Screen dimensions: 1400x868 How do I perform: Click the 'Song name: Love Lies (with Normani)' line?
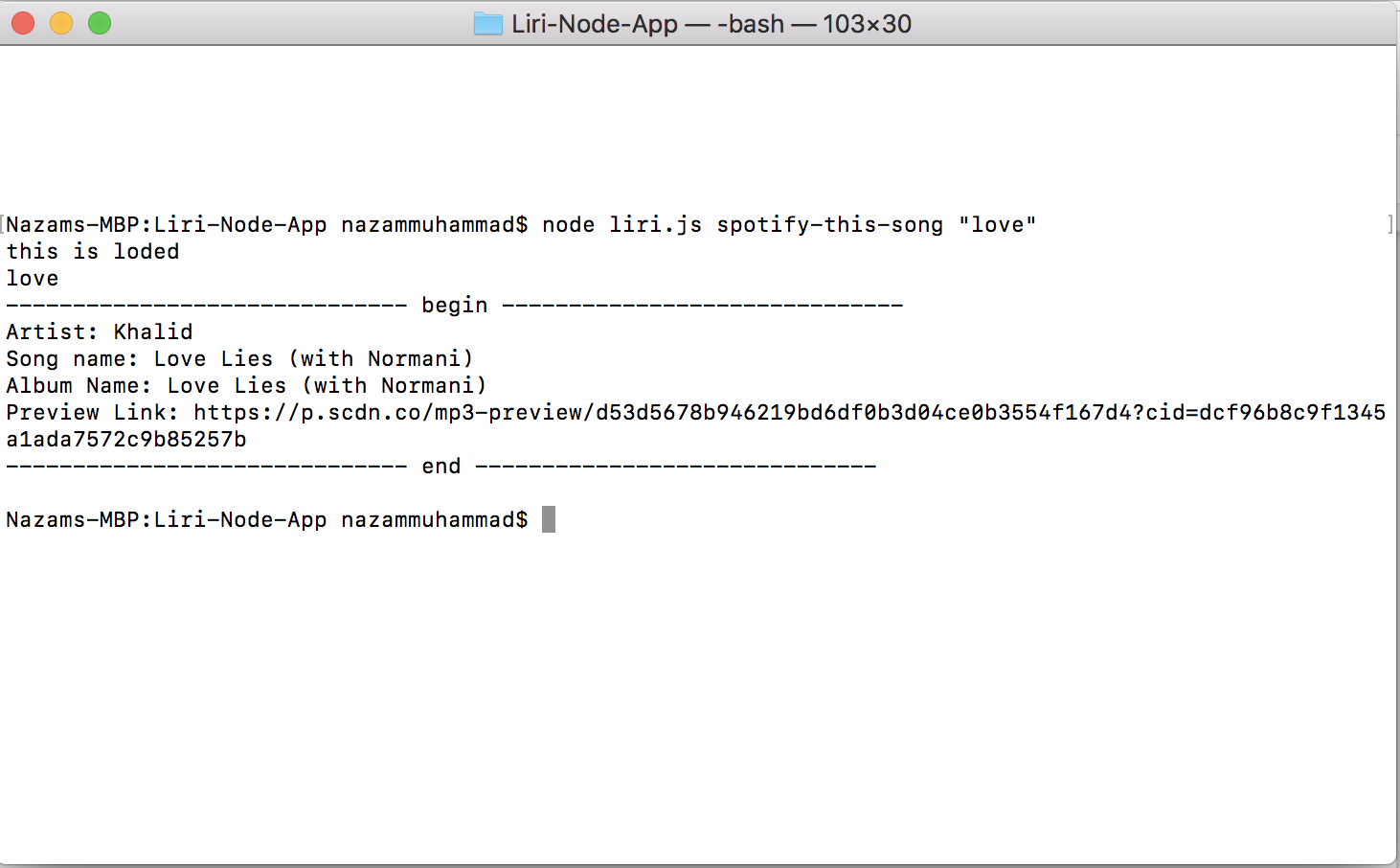pyautogui.click(x=239, y=358)
